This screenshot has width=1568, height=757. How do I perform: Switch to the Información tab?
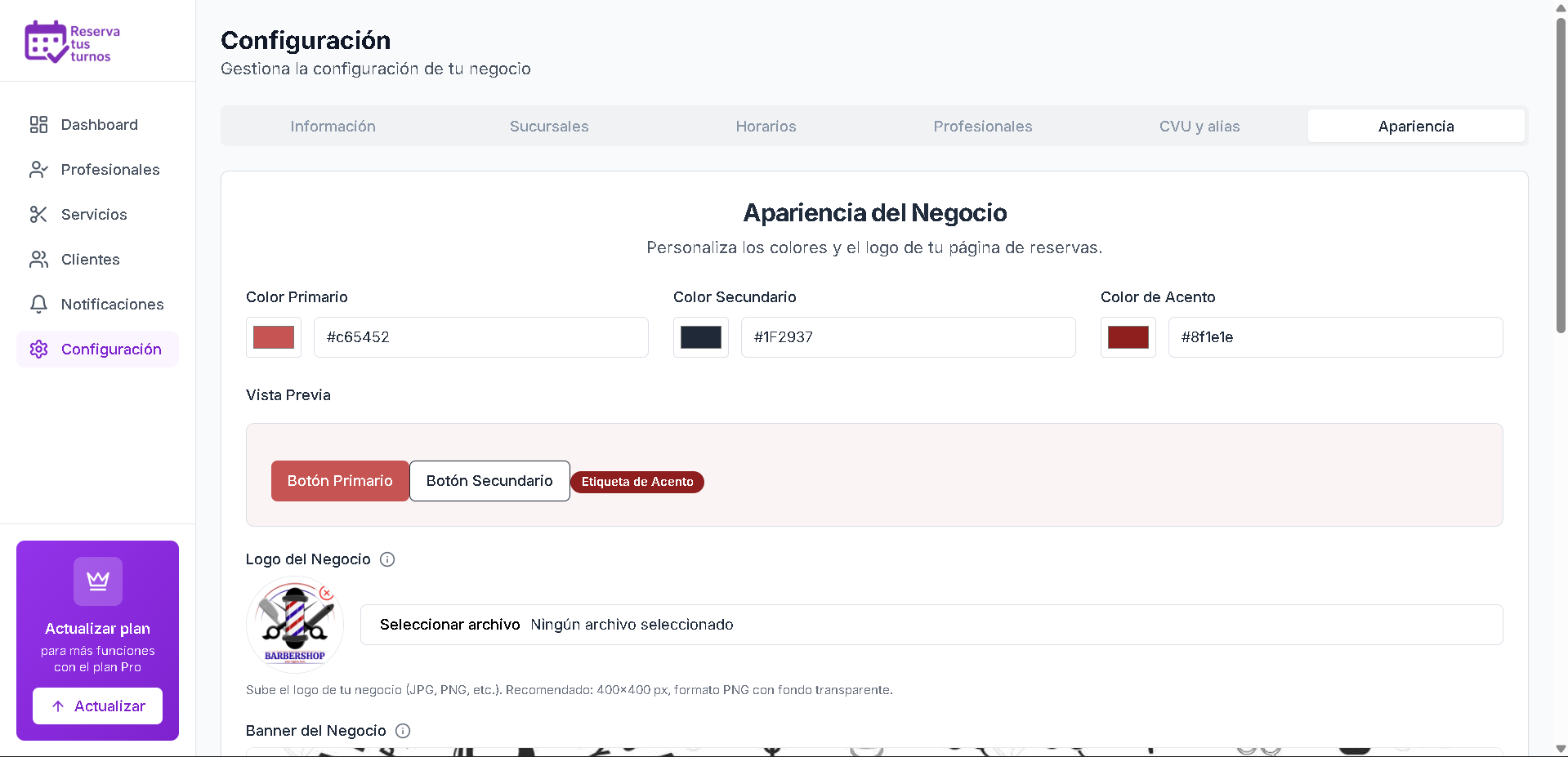click(x=333, y=126)
